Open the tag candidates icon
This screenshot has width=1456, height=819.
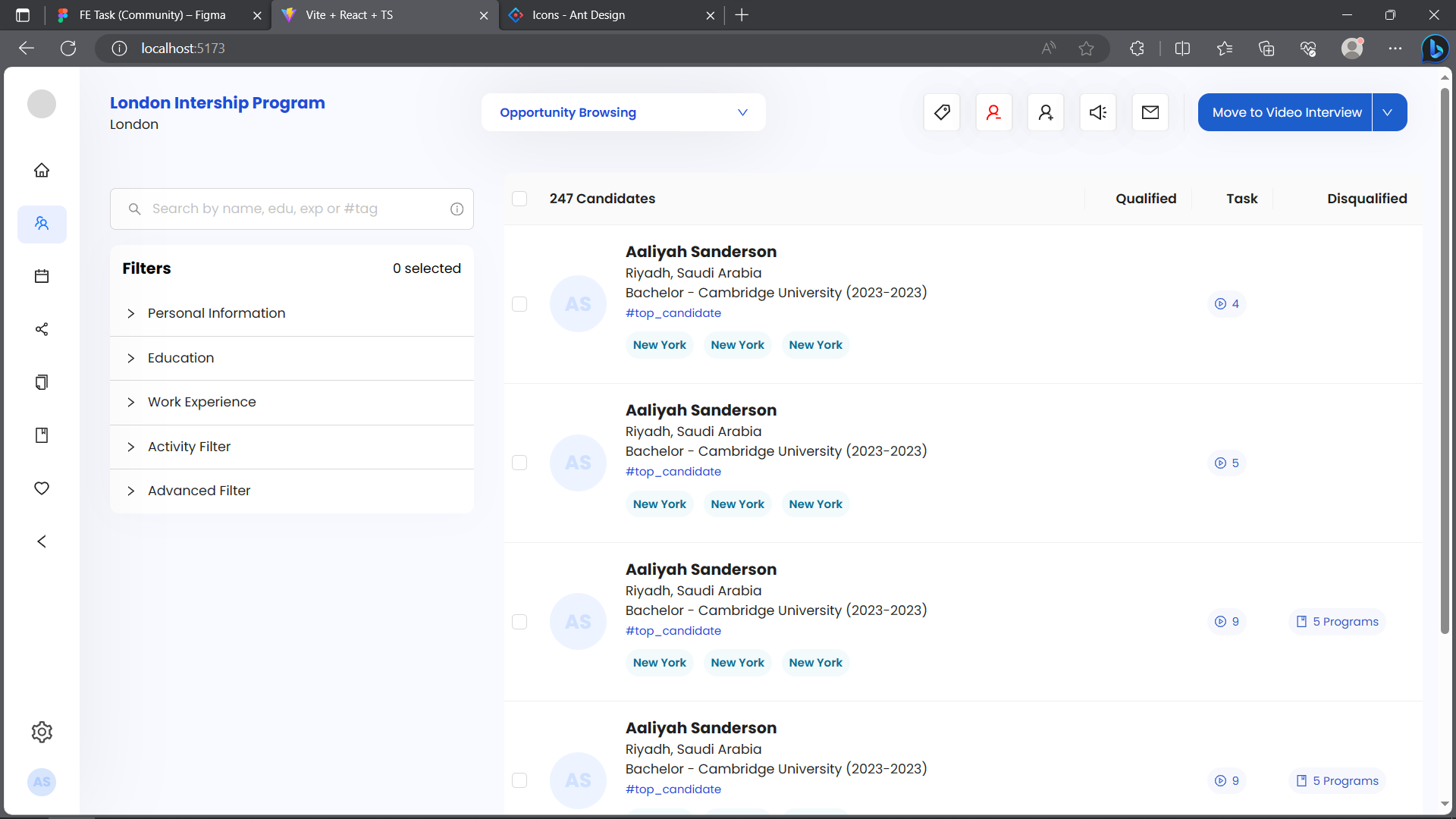[941, 111]
